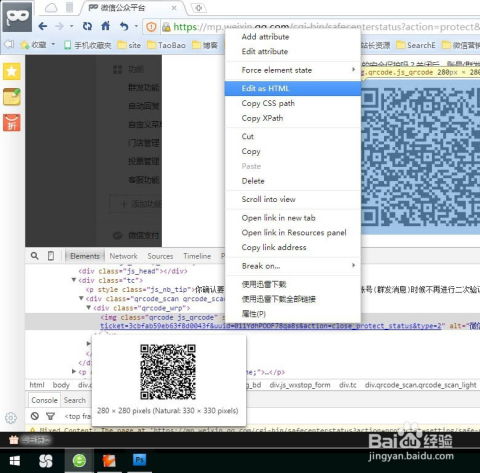The height and width of the screenshot is (473, 480).
Task: Open the Windows Start button
Action: (x=15, y=461)
